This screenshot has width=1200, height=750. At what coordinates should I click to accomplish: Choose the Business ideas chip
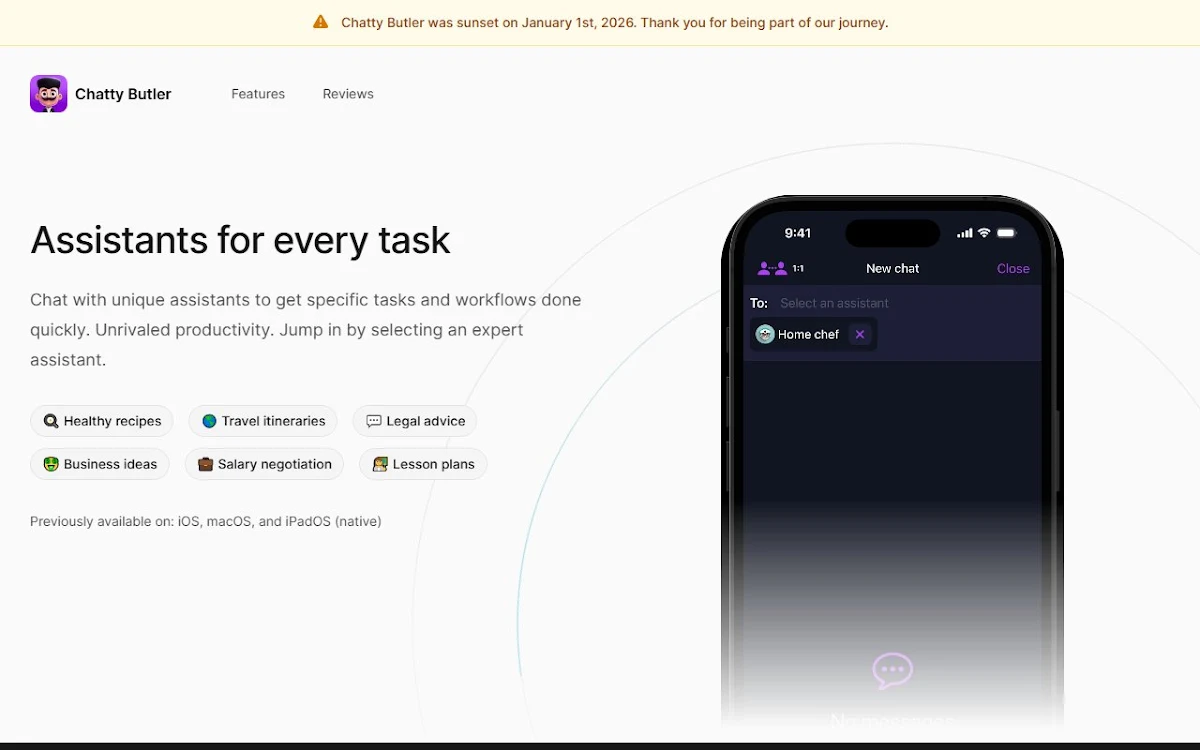click(x=100, y=464)
